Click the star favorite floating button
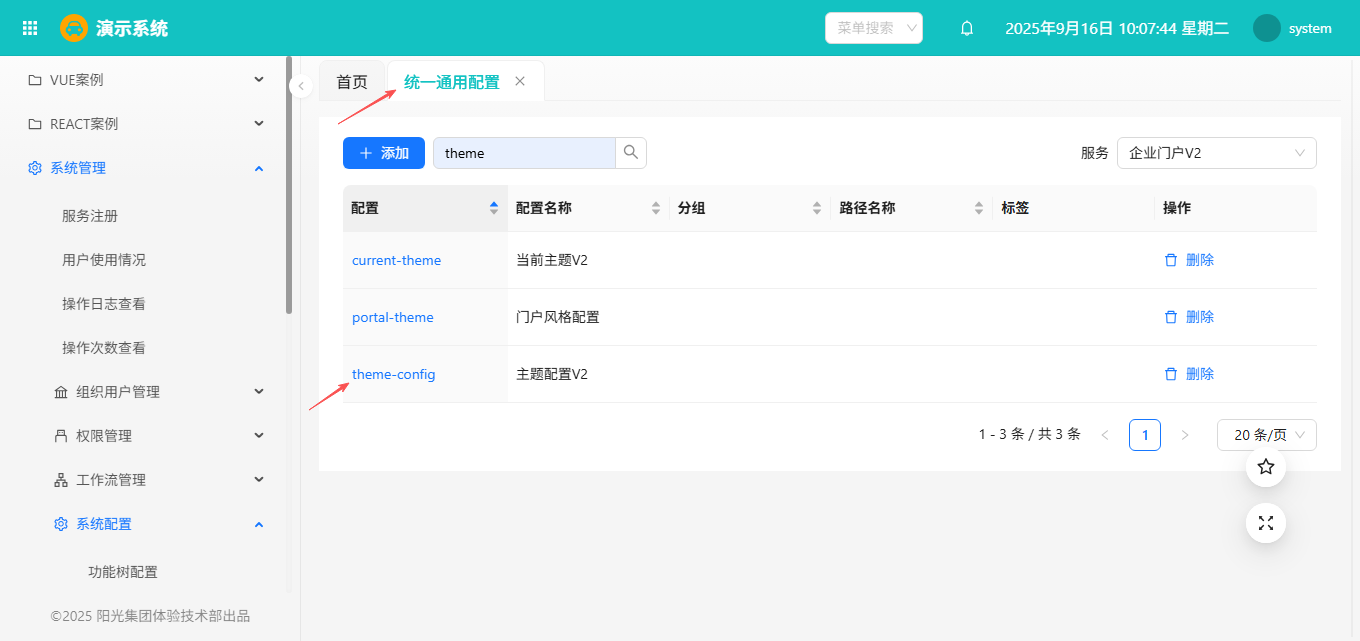The height and width of the screenshot is (641, 1360). tap(1265, 467)
